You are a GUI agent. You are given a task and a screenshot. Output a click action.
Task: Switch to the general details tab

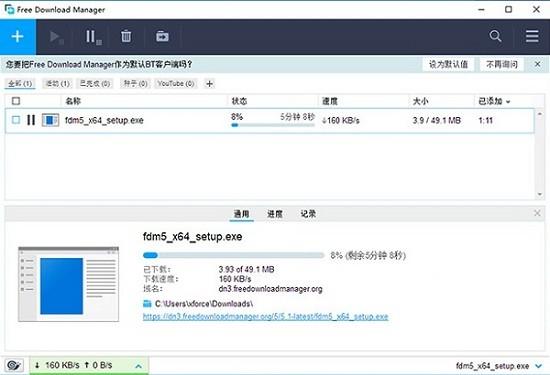pyautogui.click(x=241, y=214)
